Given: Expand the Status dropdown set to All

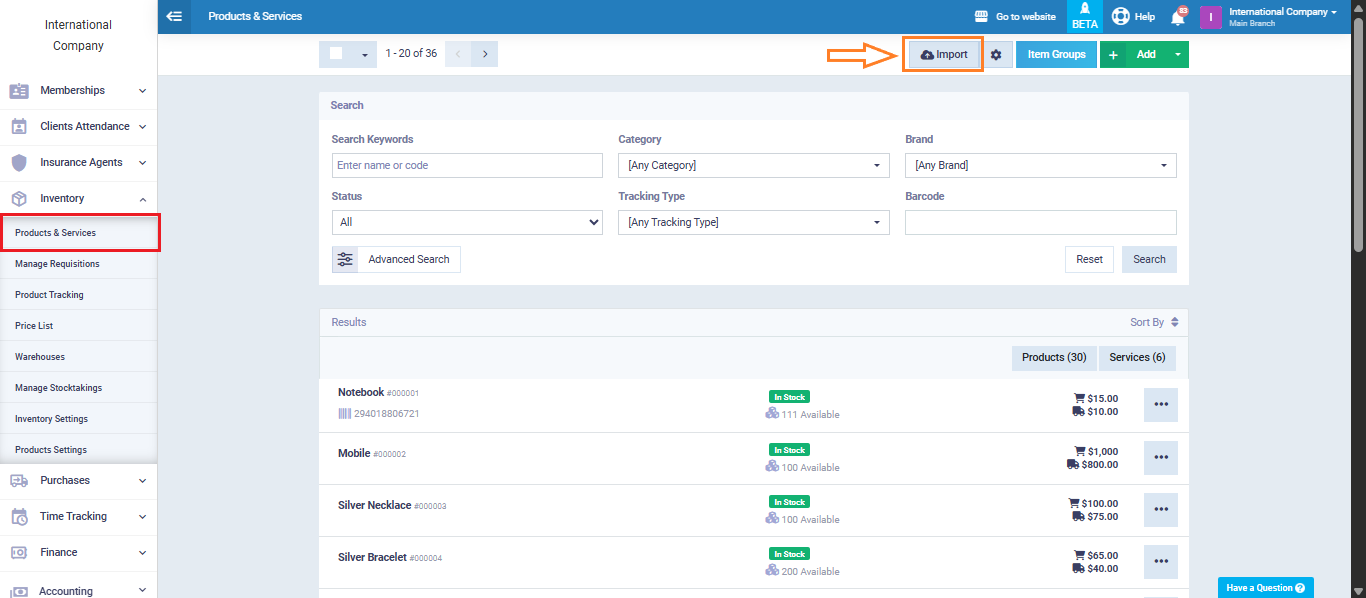Looking at the screenshot, I should (x=467, y=222).
